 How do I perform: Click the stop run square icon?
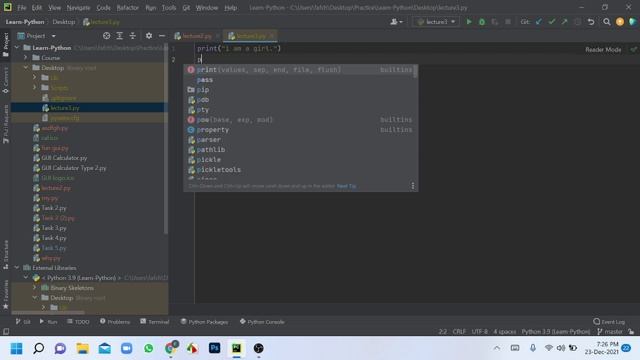tap(508, 22)
